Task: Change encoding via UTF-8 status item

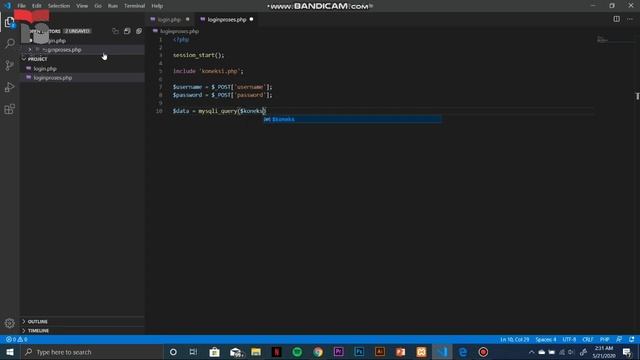Action: point(569,339)
